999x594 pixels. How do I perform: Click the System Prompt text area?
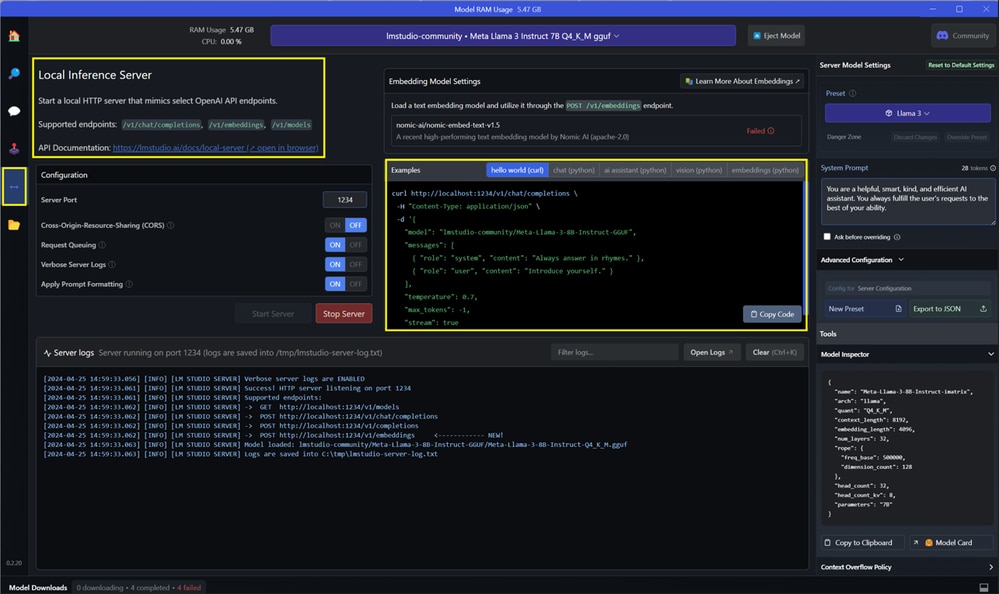[x=907, y=203]
